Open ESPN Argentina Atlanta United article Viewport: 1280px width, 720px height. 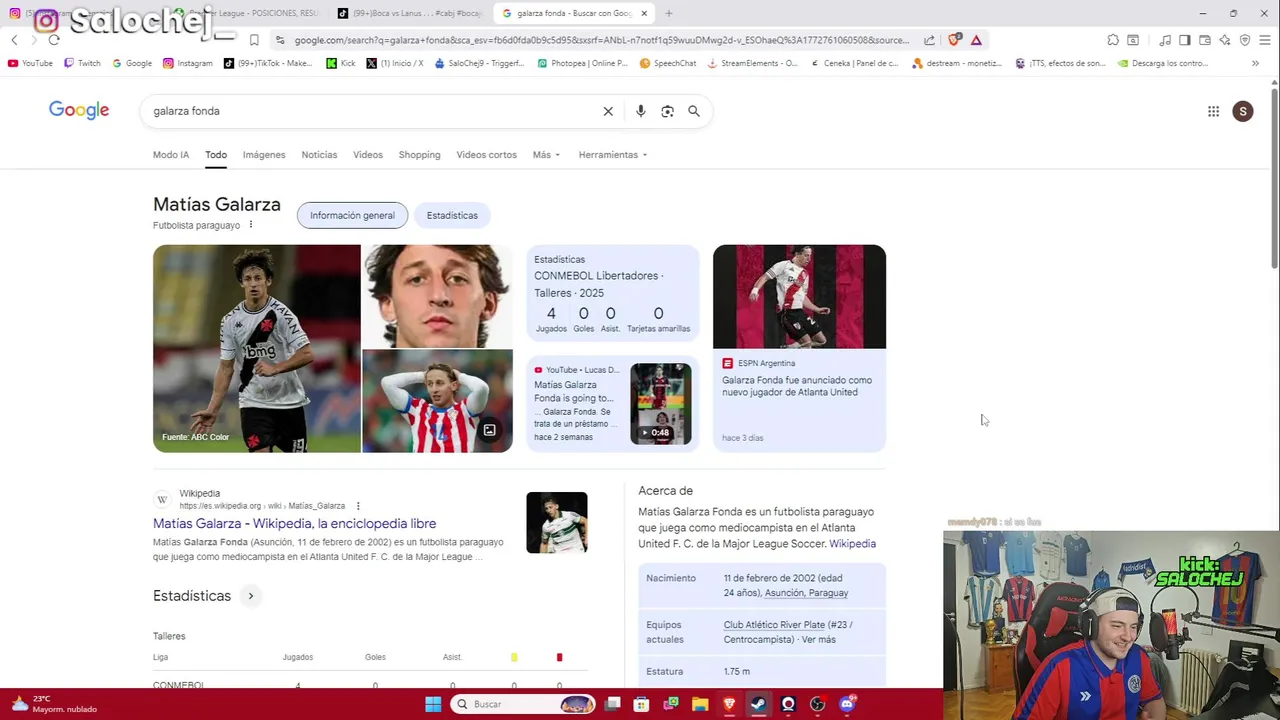tap(799, 348)
